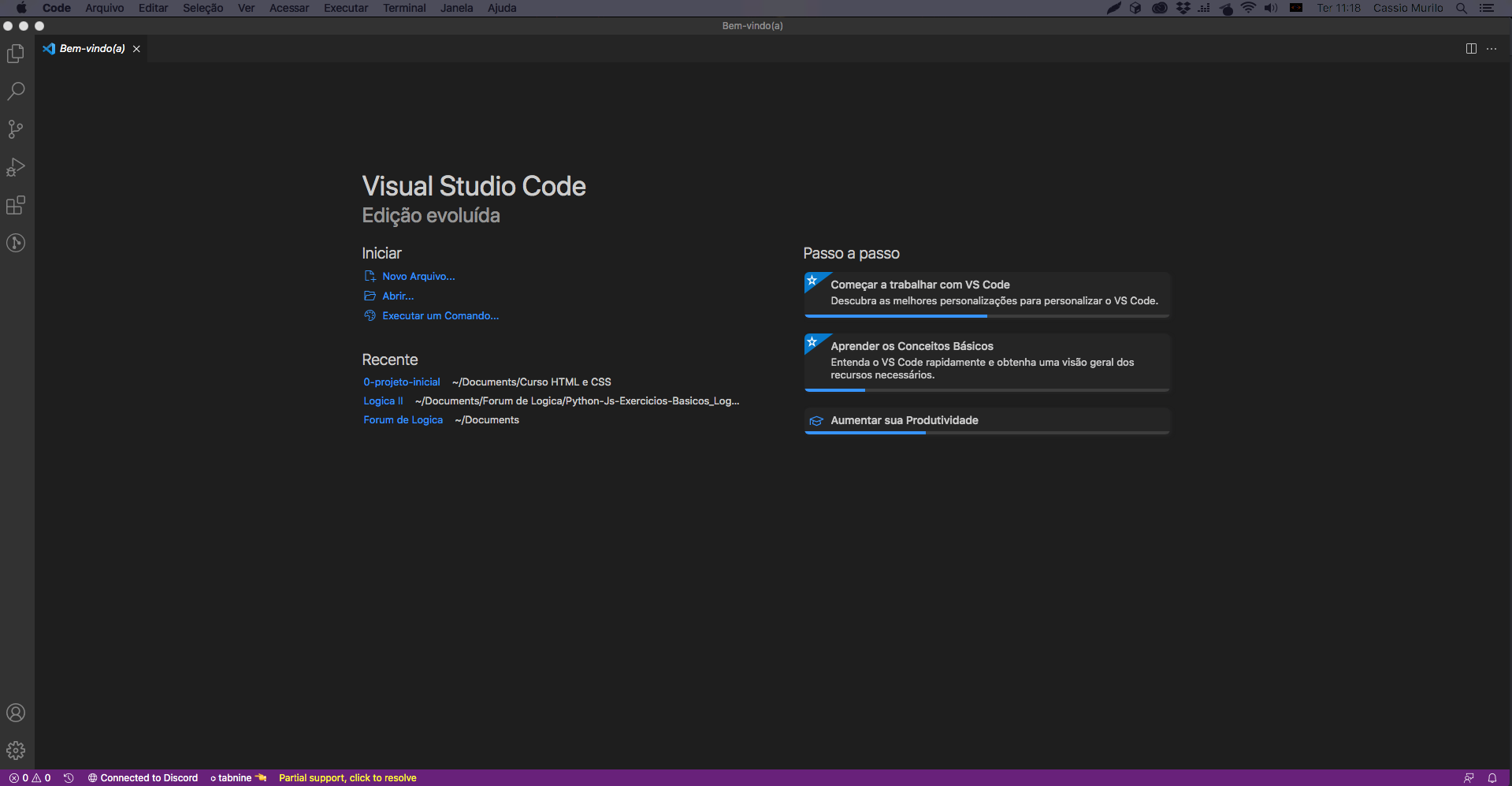Show errors and warnings in status bar

point(30,778)
